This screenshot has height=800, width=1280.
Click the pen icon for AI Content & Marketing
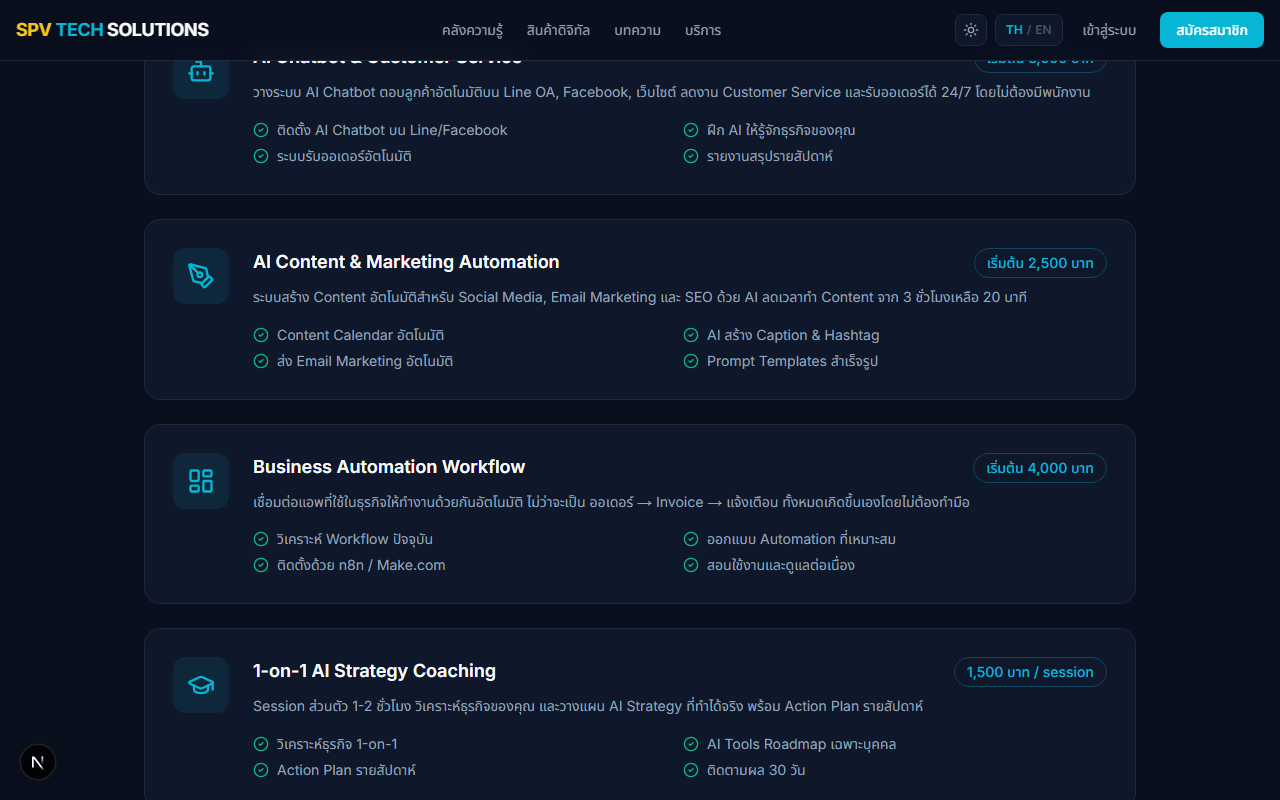tap(201, 276)
